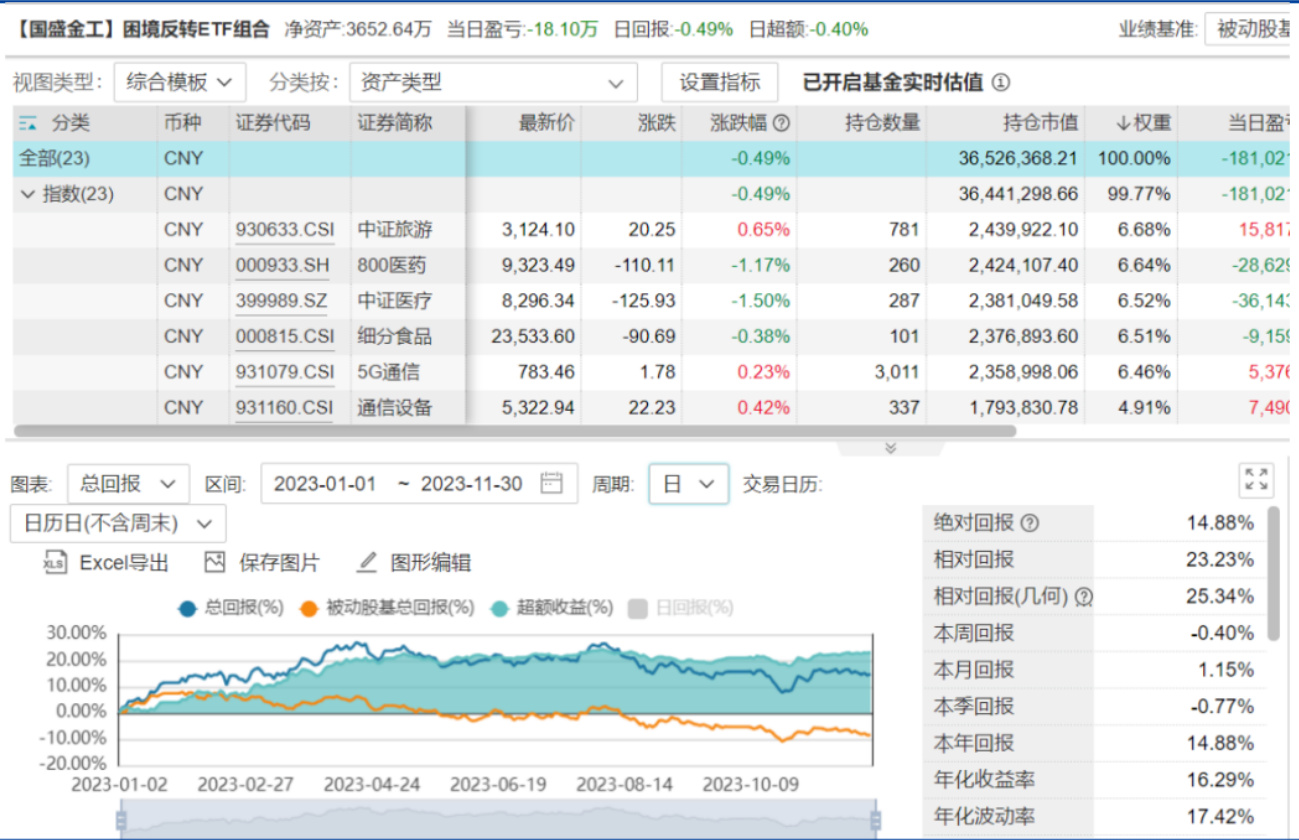This screenshot has width=1299, height=840.
Task: Open the 资产类型 classification dropdown
Action: click(x=492, y=83)
